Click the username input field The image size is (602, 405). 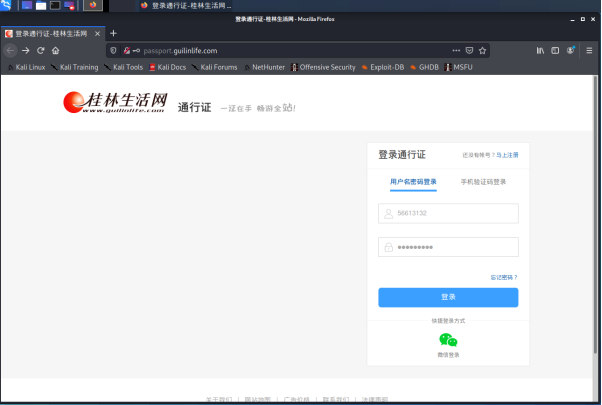[448, 213]
